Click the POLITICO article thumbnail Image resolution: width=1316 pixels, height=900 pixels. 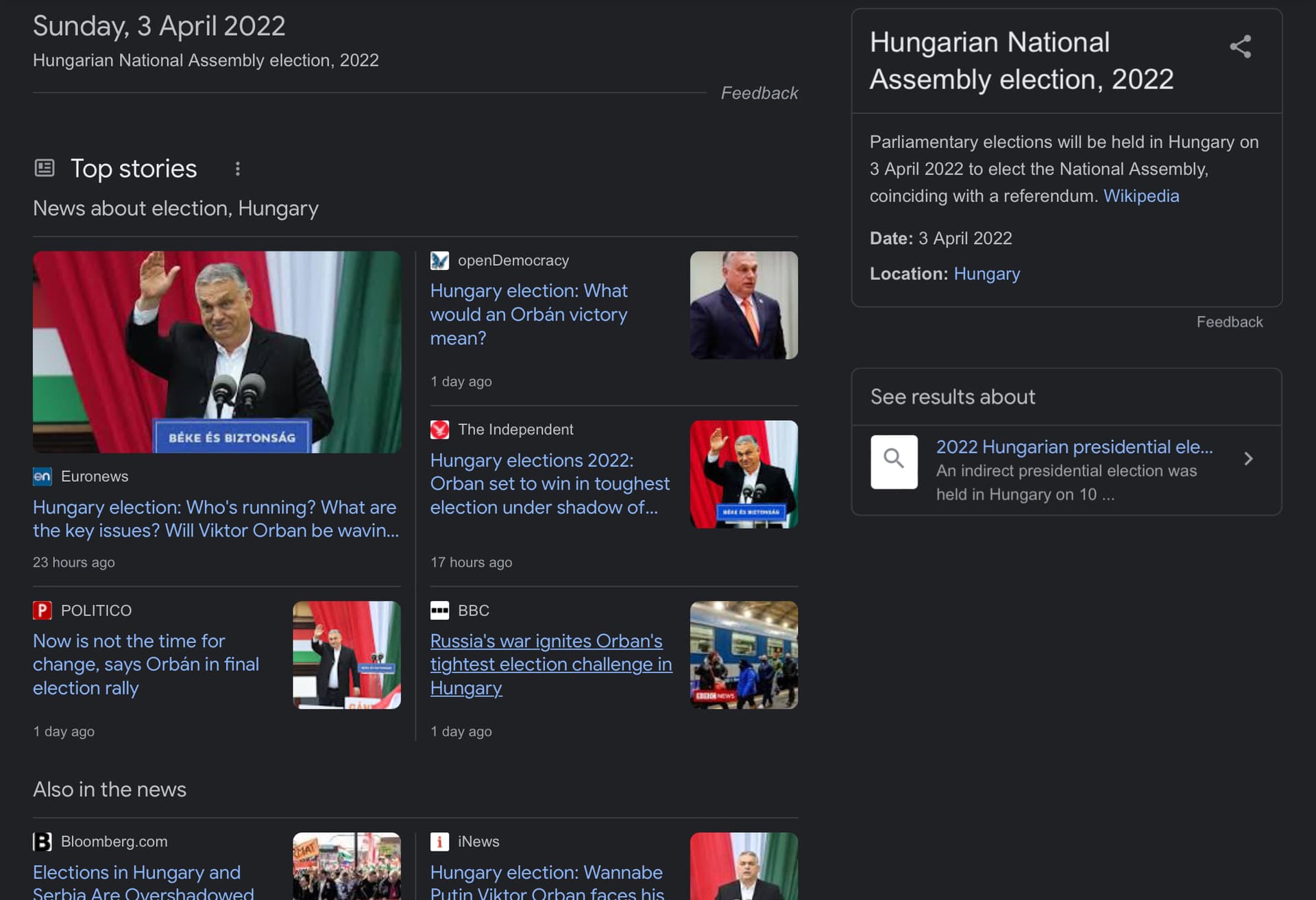point(347,655)
